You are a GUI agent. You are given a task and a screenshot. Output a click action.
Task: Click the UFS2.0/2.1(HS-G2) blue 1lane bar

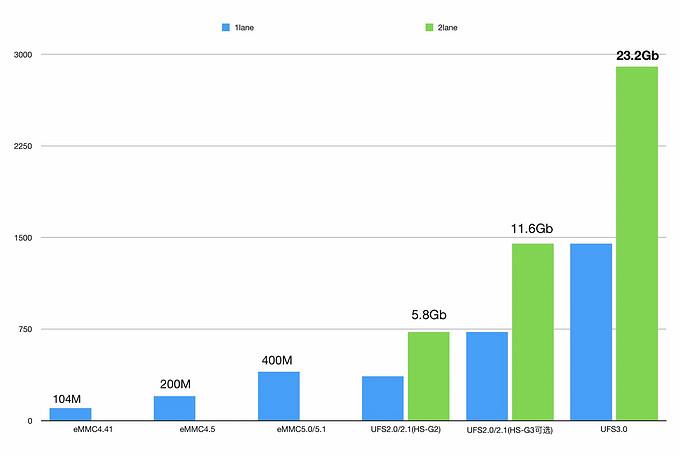pos(382,398)
